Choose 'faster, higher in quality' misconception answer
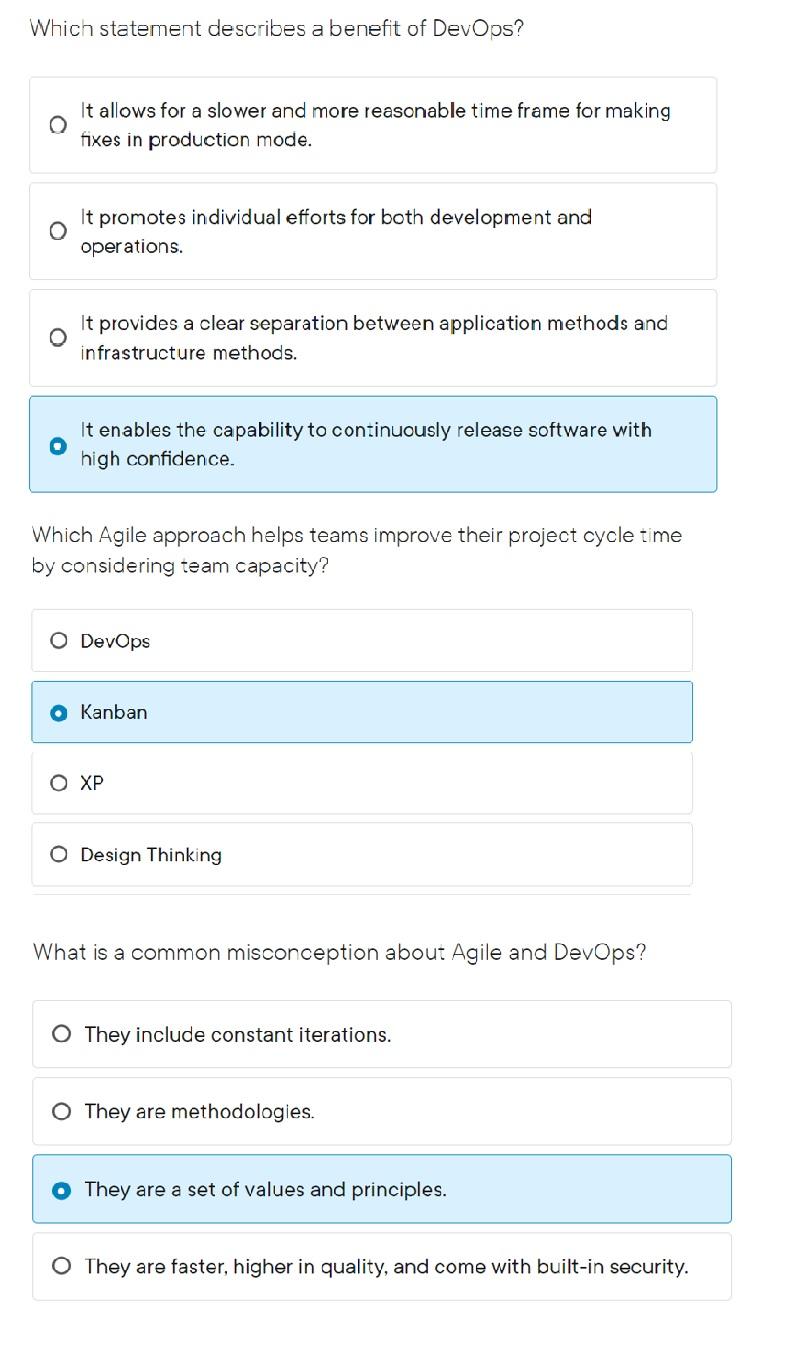This screenshot has width=791, height=1371. [61, 1266]
